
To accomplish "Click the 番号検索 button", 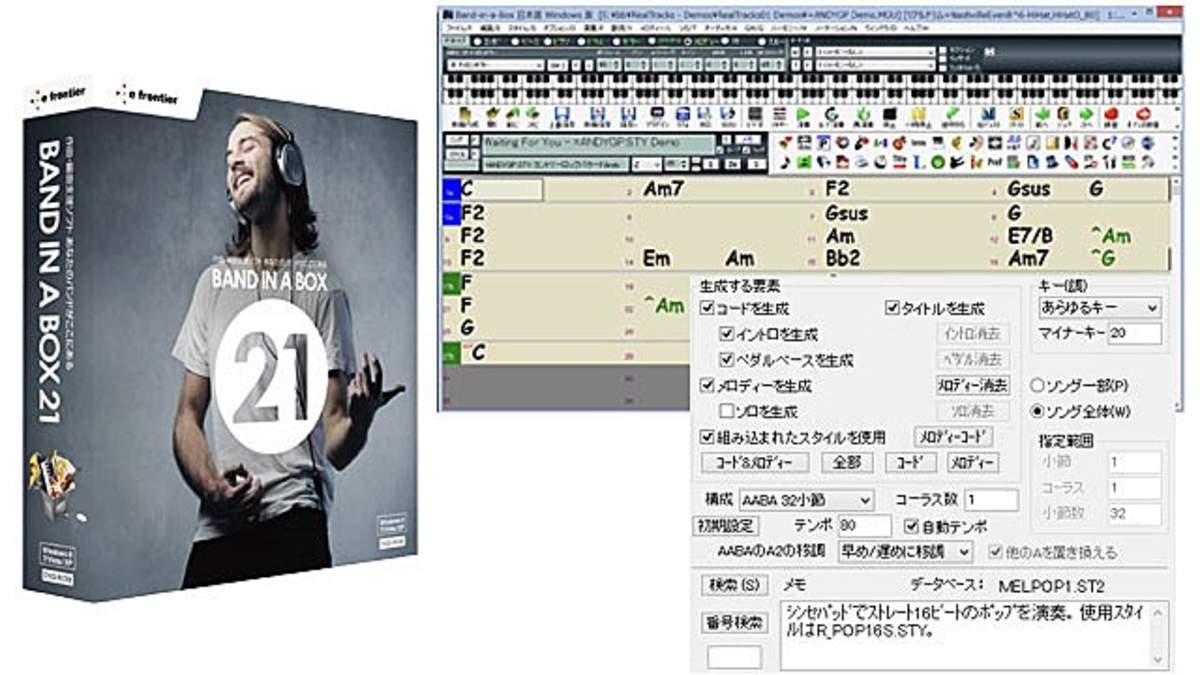I will 736,622.
